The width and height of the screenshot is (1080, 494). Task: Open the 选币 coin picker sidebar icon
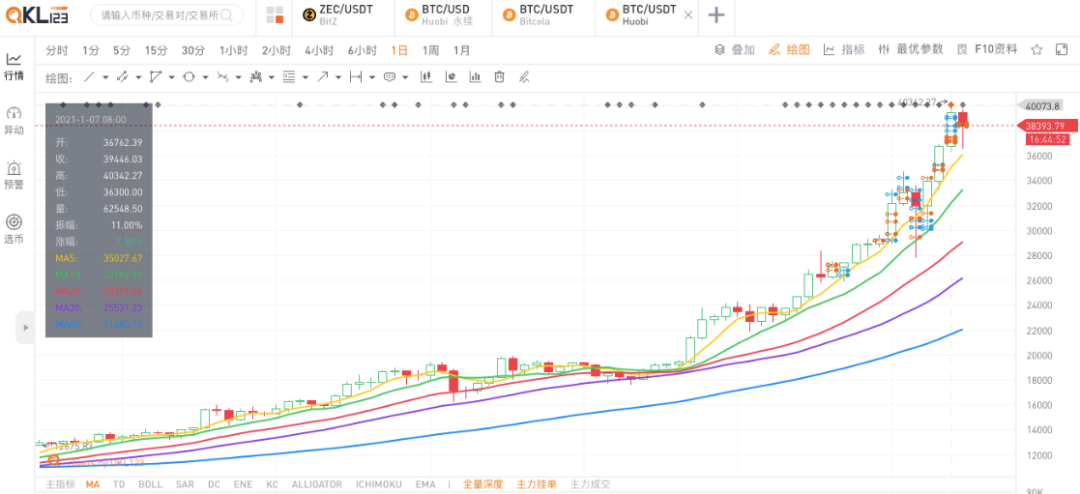click(x=14, y=229)
